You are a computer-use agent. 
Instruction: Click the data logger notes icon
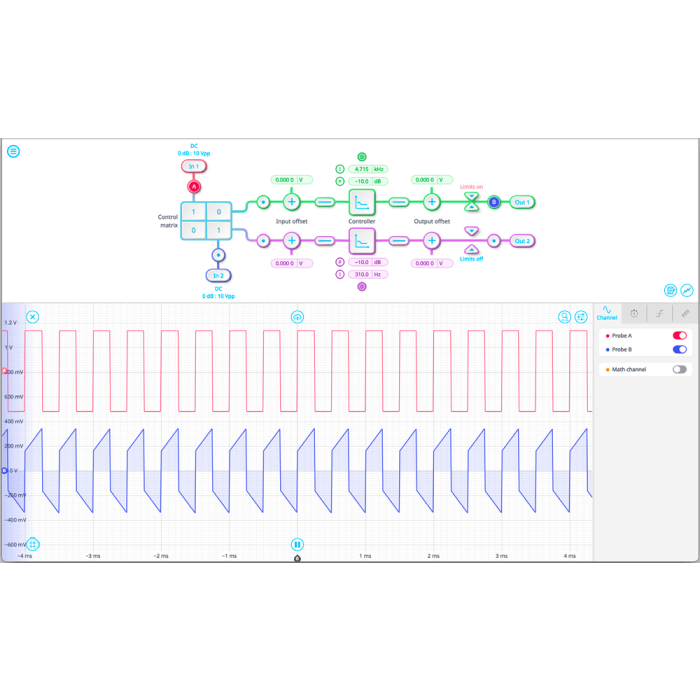coord(671,290)
